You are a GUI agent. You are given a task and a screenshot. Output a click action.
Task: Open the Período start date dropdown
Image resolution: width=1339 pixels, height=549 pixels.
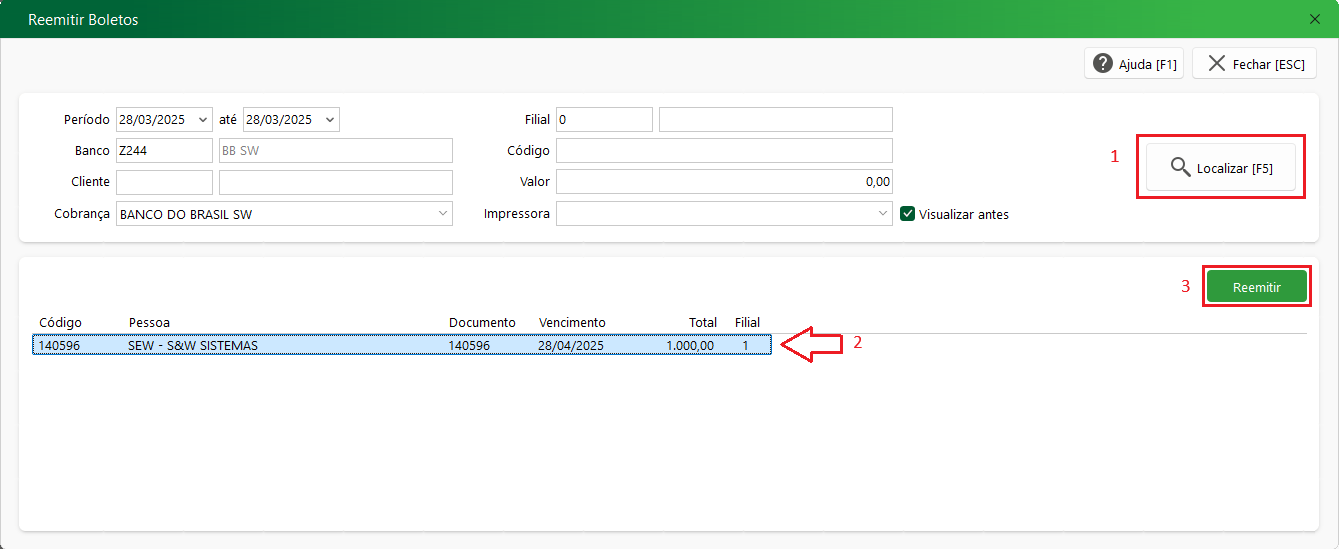point(204,120)
